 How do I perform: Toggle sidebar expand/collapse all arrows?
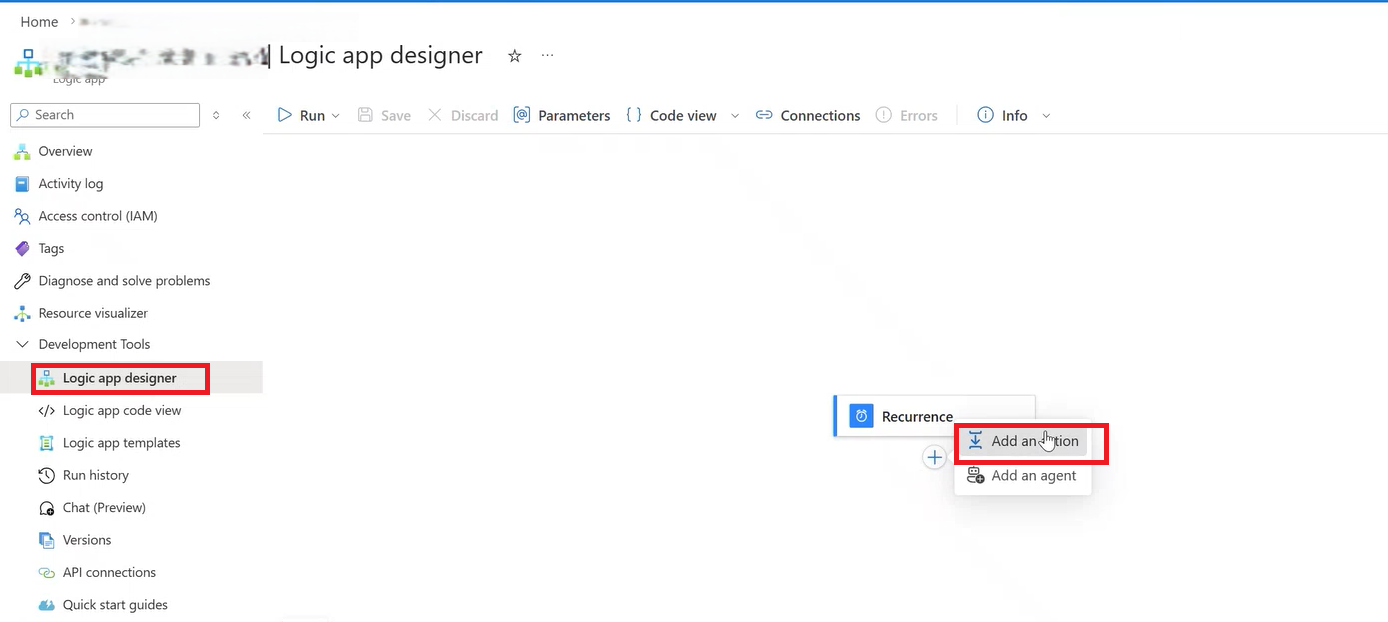click(216, 115)
